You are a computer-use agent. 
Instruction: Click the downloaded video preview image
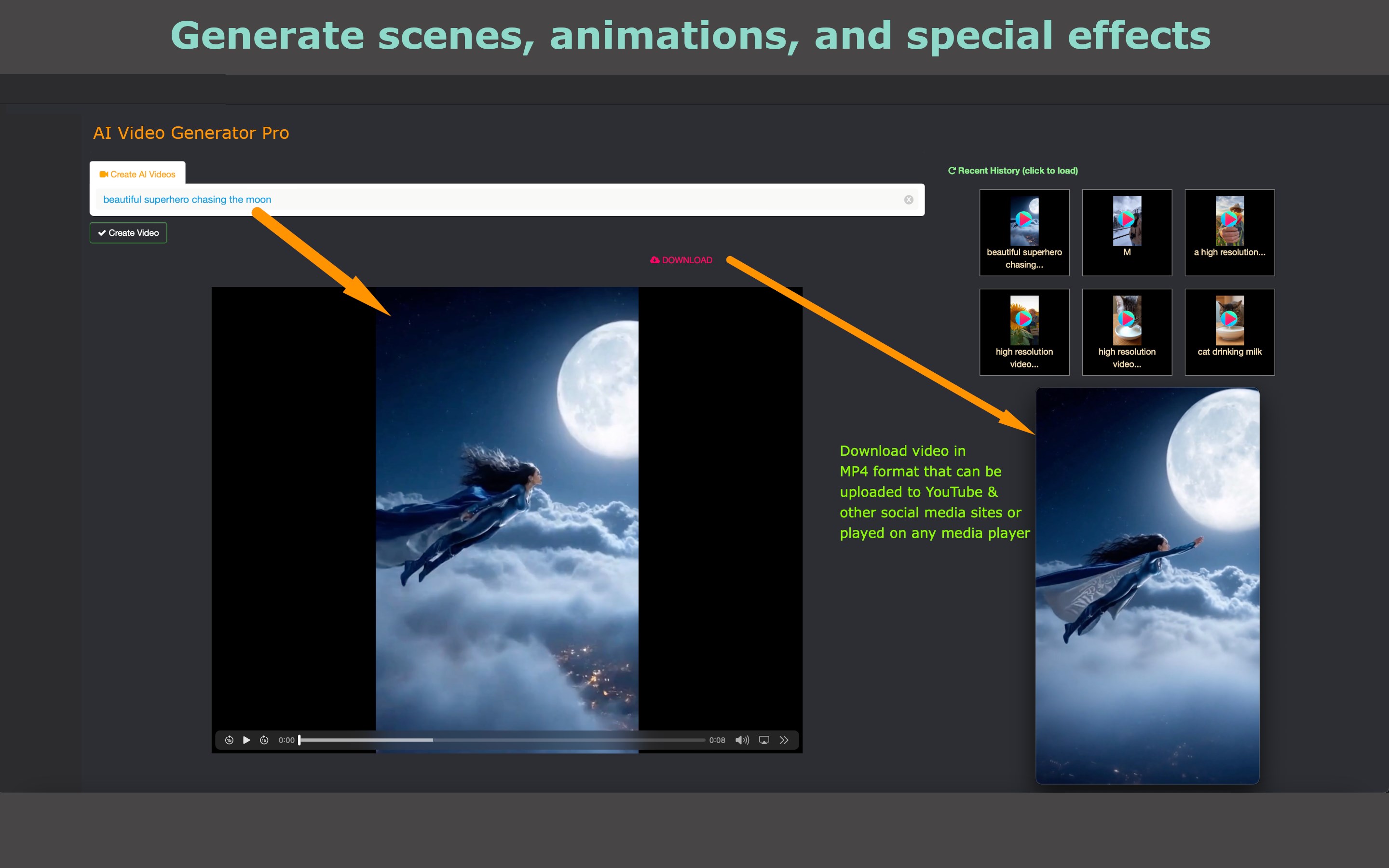pyautogui.click(x=1147, y=585)
